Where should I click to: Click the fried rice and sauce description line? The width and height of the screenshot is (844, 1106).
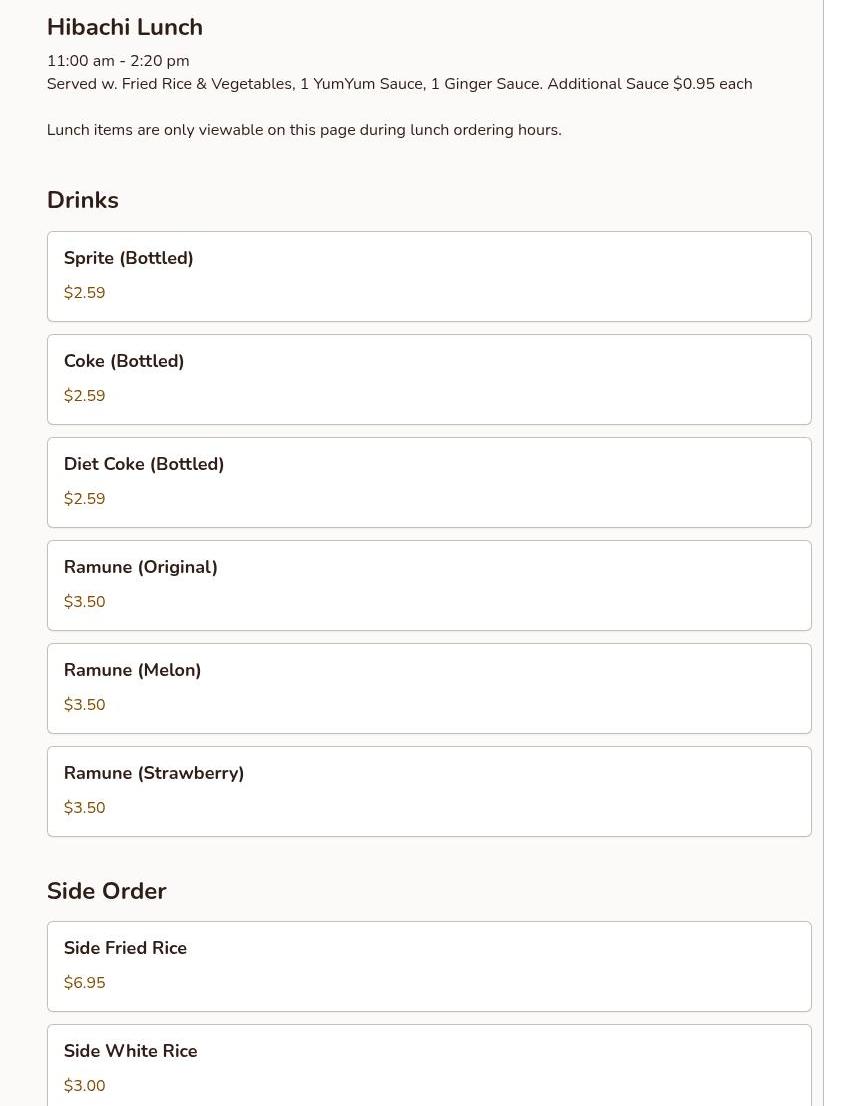(x=399, y=84)
